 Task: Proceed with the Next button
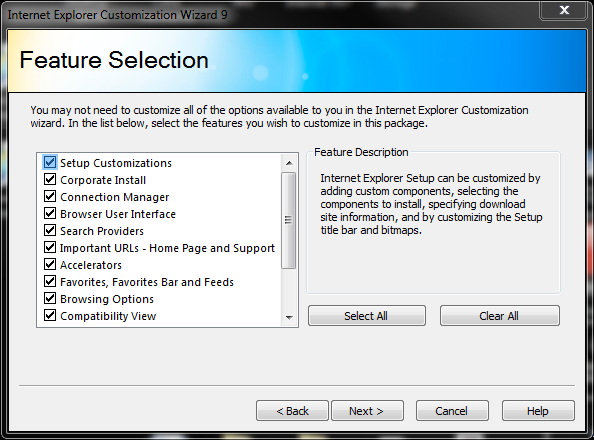[367, 411]
